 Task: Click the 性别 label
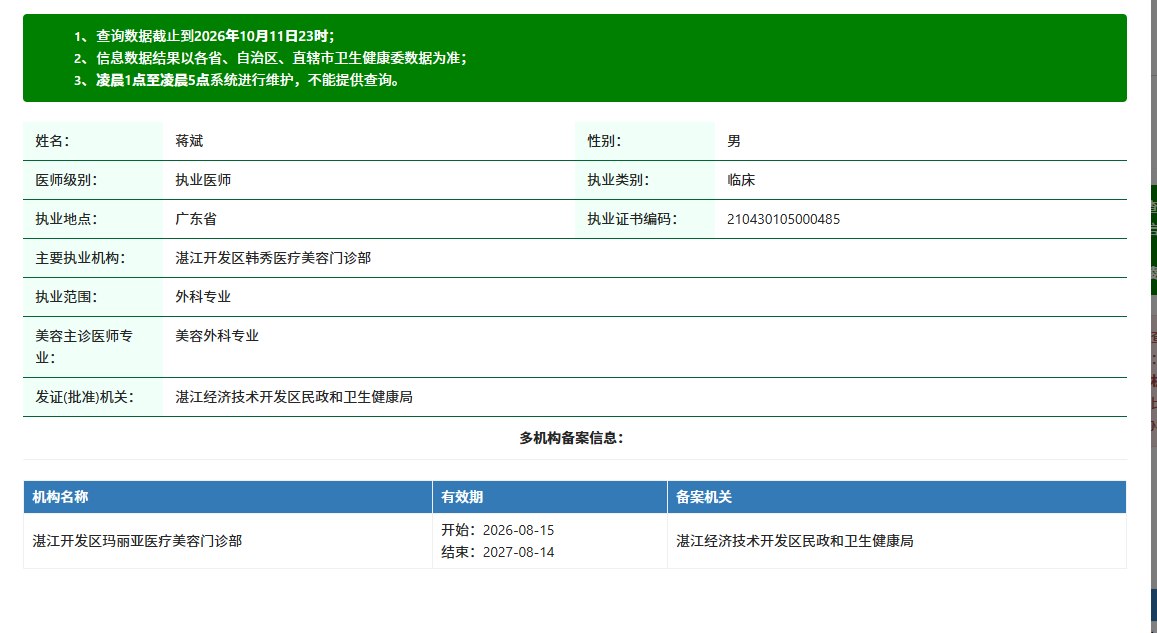pos(604,141)
